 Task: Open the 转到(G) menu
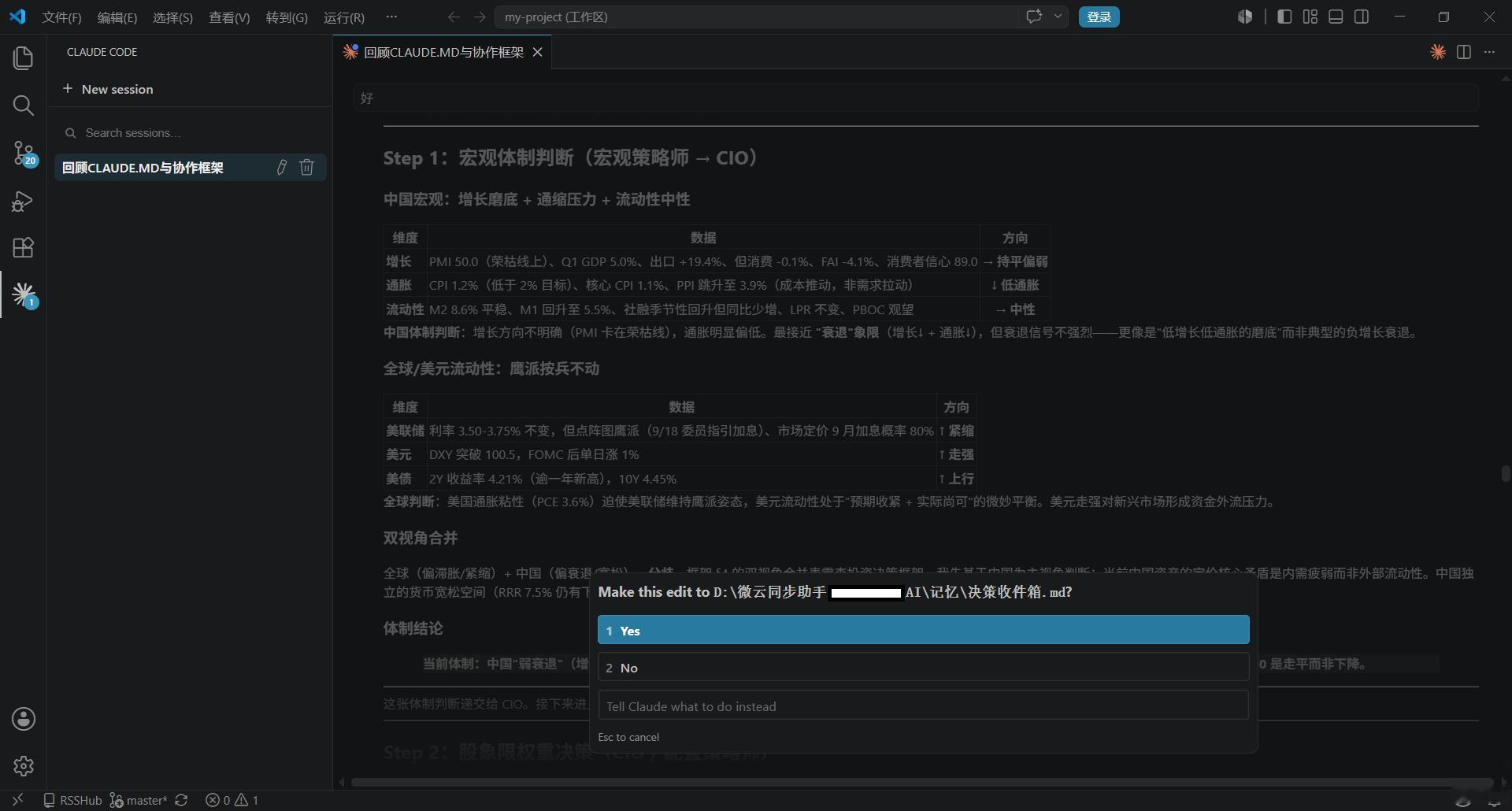point(287,17)
